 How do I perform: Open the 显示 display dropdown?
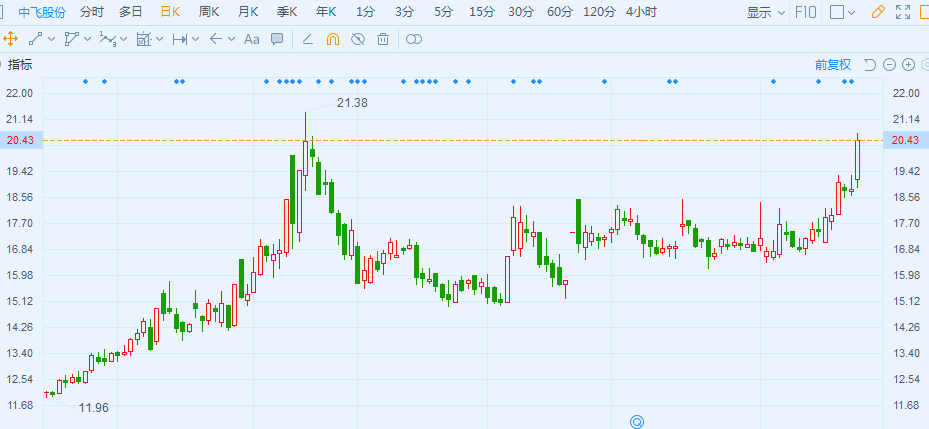(765, 12)
